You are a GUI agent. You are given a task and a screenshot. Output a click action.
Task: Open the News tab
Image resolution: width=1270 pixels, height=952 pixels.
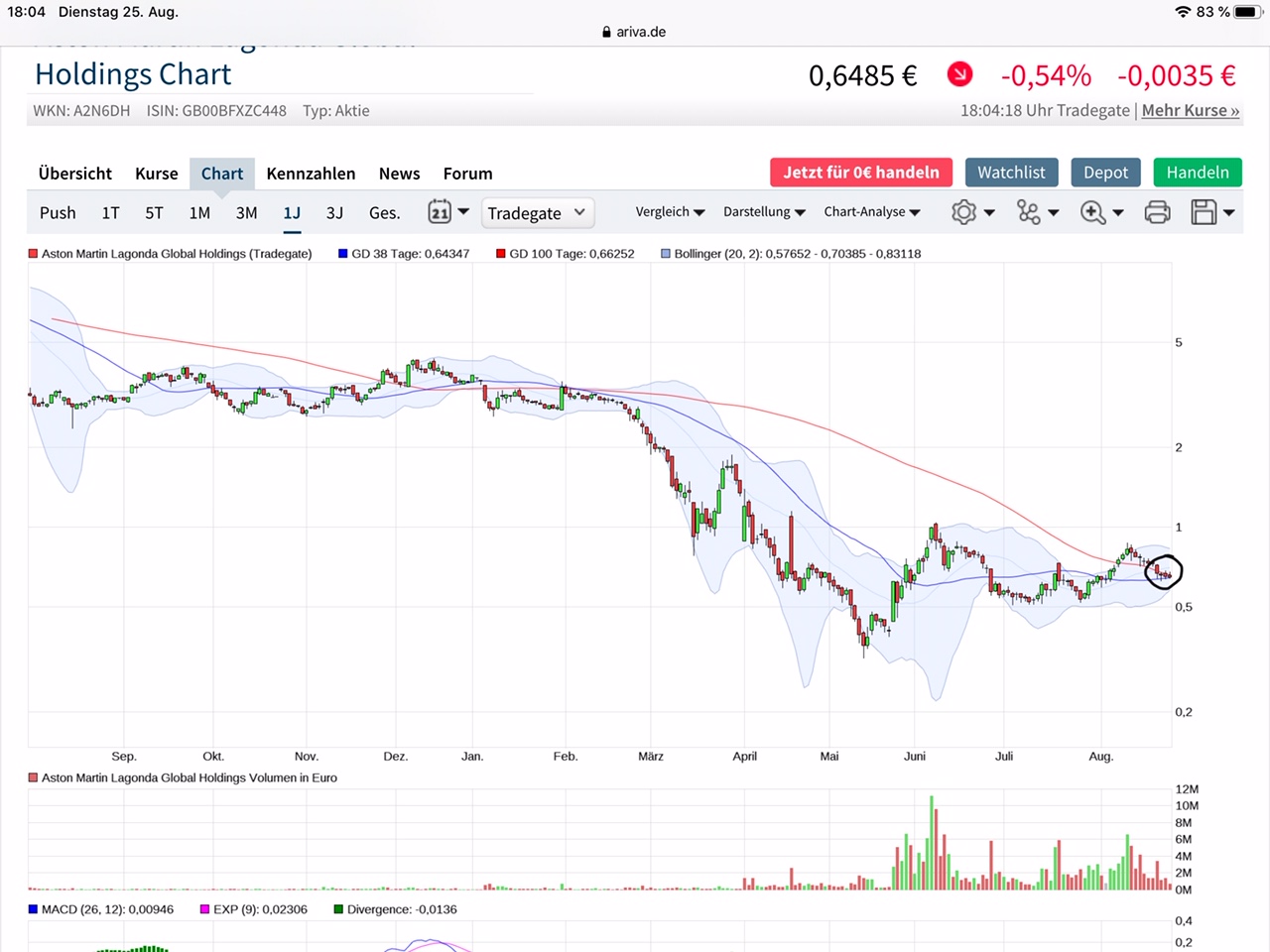click(400, 174)
